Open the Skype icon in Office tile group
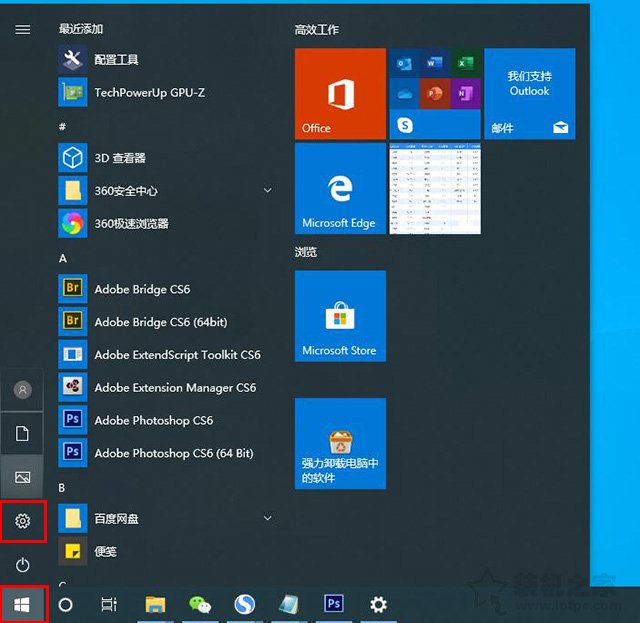The height and width of the screenshot is (623, 640). [405, 125]
